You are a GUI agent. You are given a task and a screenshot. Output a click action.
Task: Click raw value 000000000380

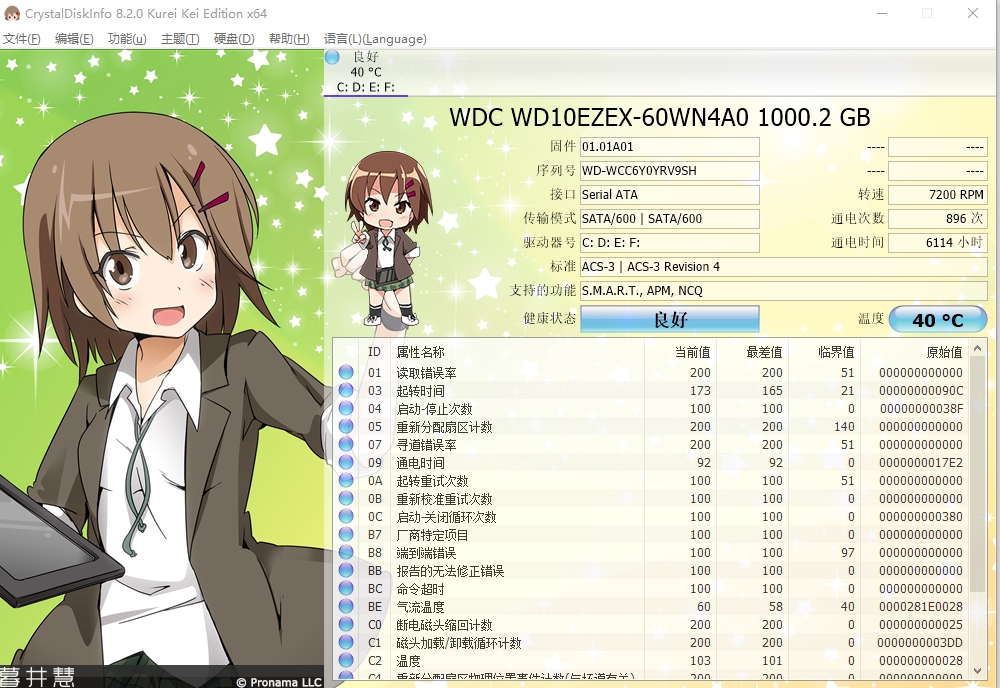(921, 516)
